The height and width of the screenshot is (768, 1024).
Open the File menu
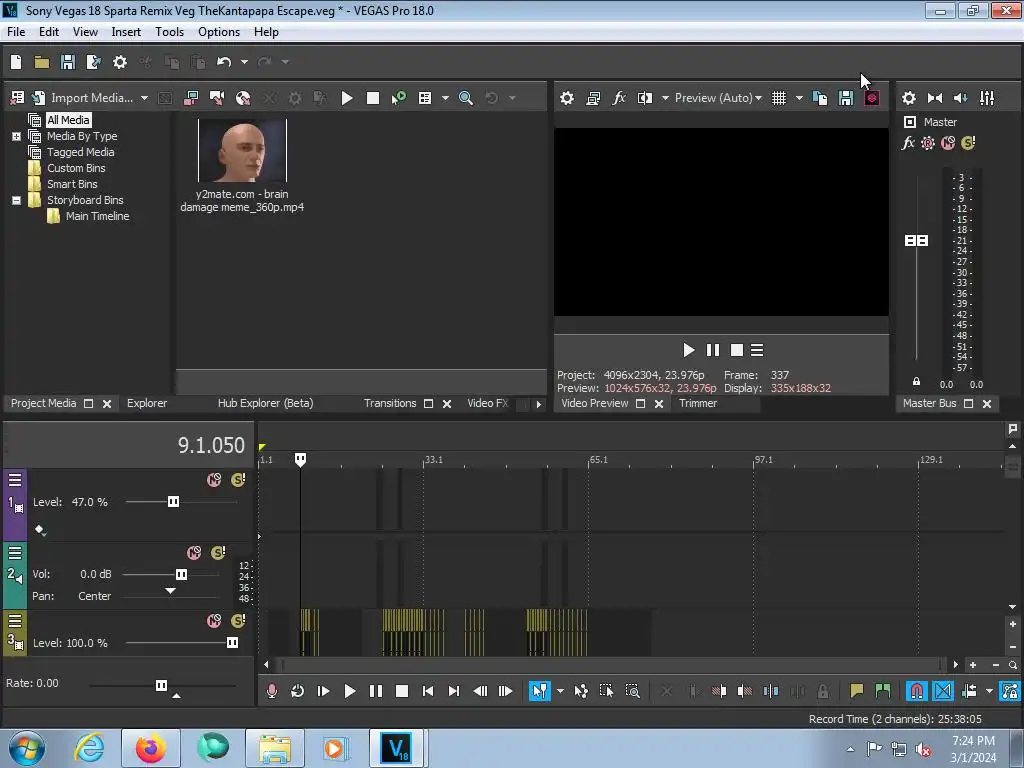(16, 32)
